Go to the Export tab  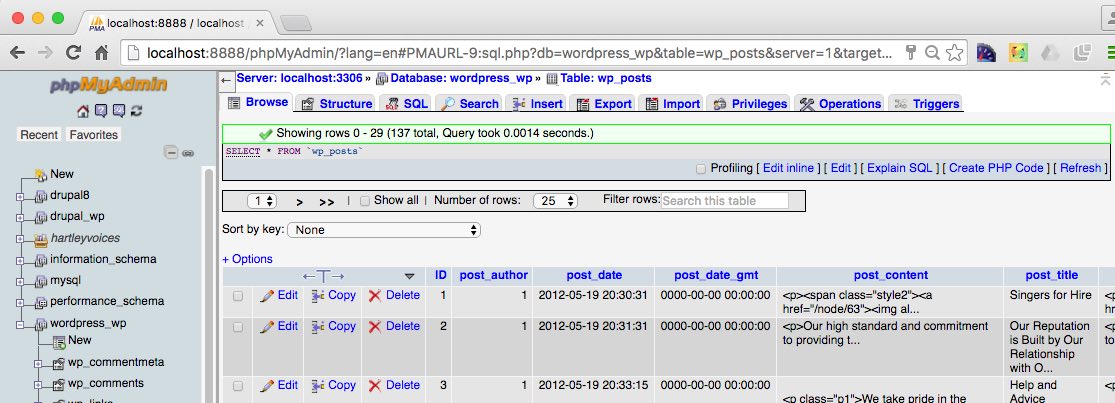coord(604,104)
